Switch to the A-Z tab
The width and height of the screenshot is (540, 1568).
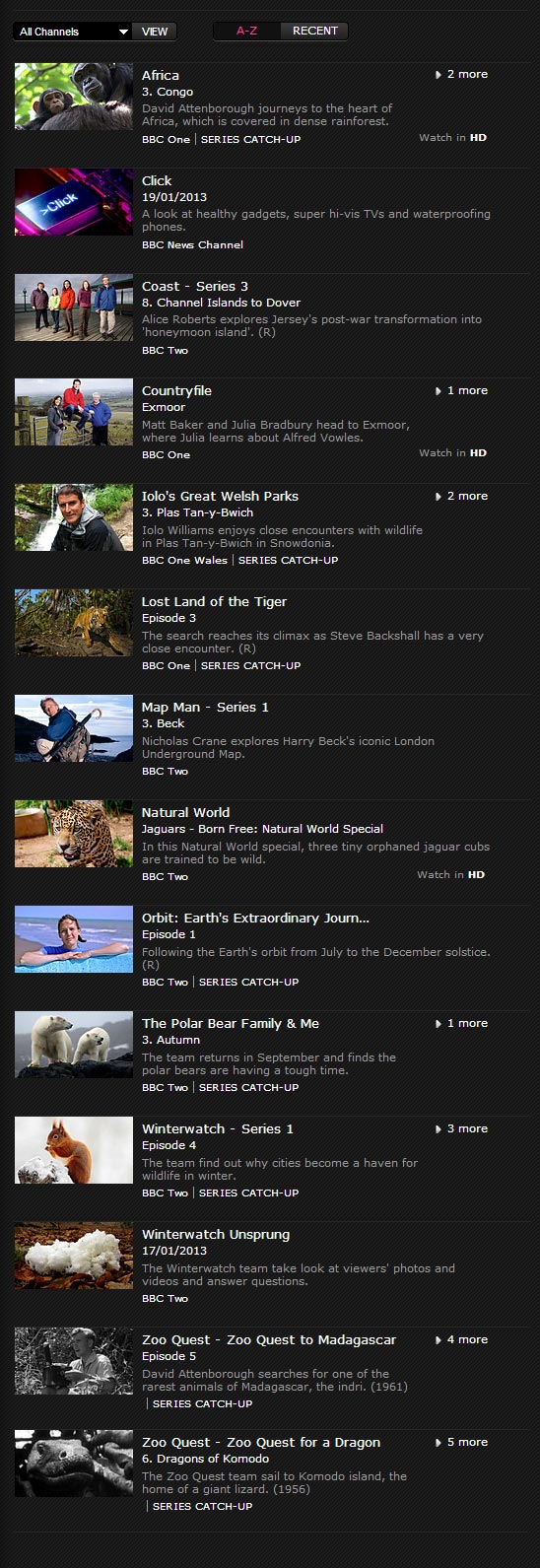(246, 31)
